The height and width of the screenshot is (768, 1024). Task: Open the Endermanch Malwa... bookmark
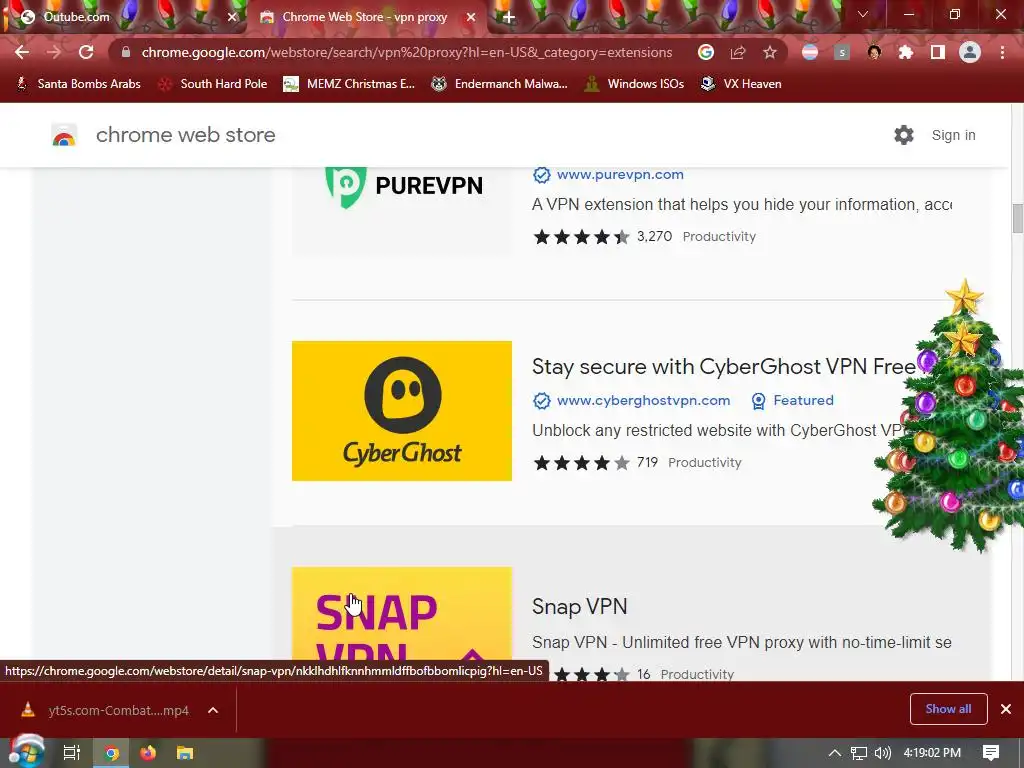(x=500, y=84)
